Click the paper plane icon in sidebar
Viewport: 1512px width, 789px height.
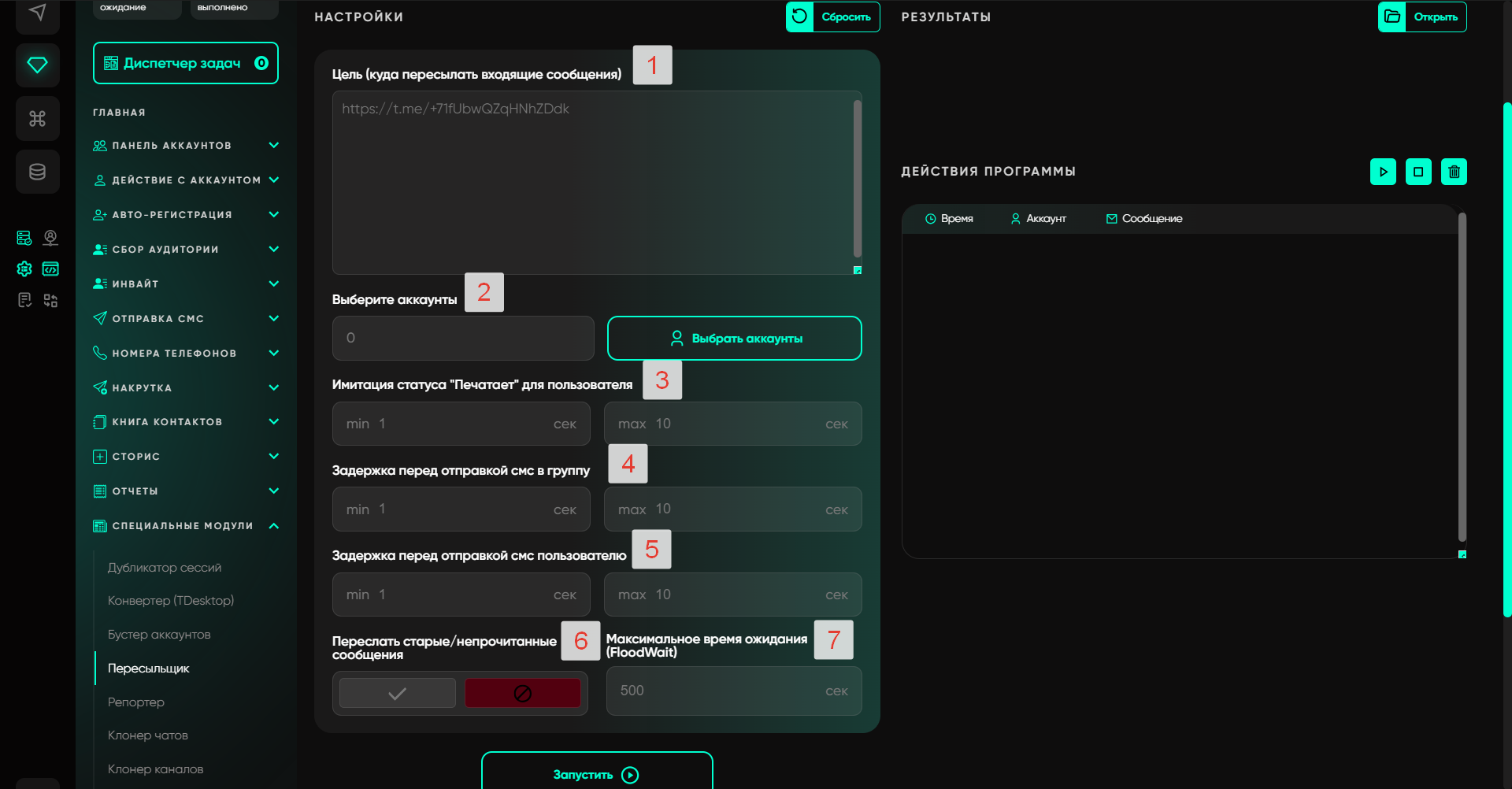click(x=37, y=13)
